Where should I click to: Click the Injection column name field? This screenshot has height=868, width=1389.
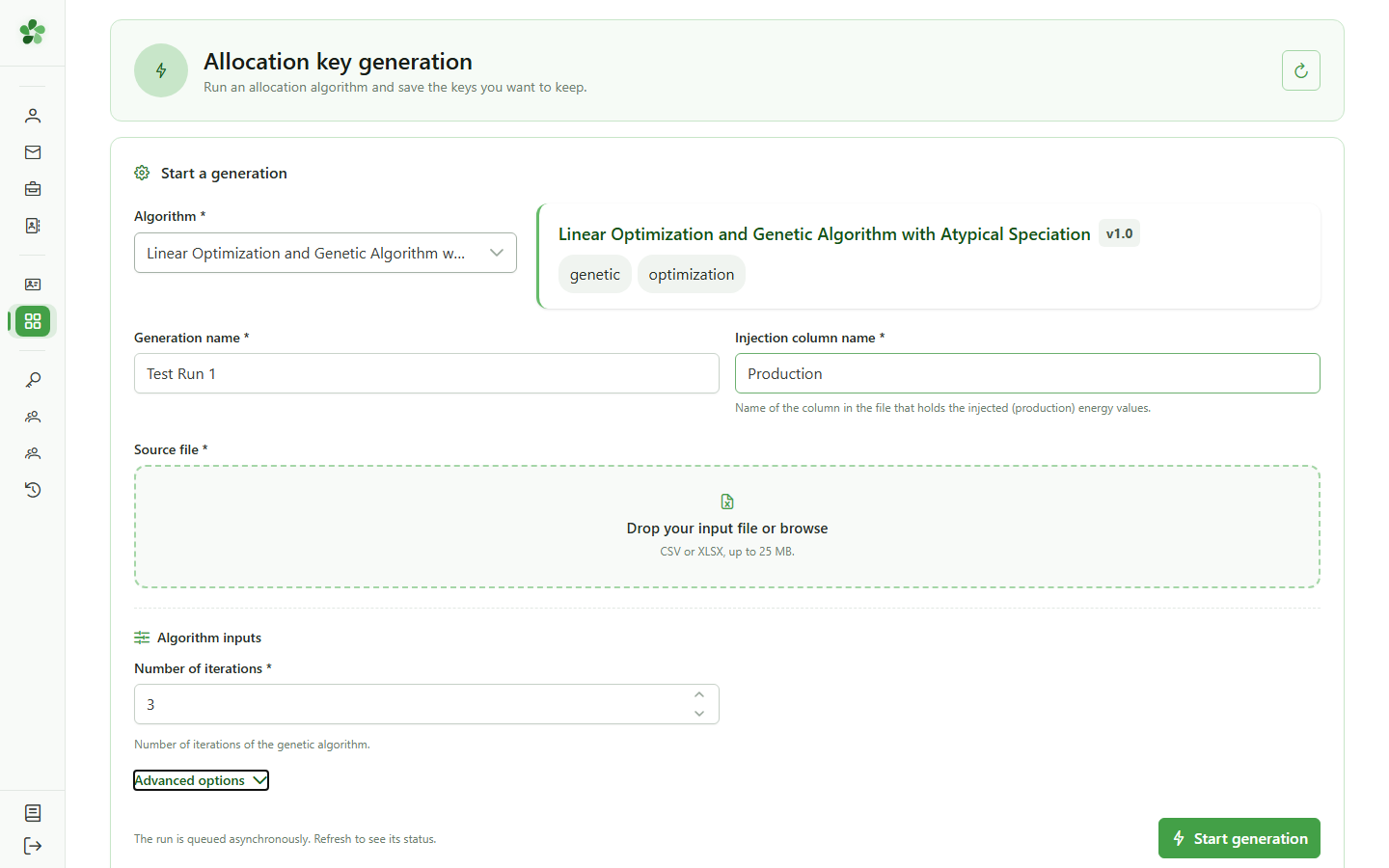1027,373
